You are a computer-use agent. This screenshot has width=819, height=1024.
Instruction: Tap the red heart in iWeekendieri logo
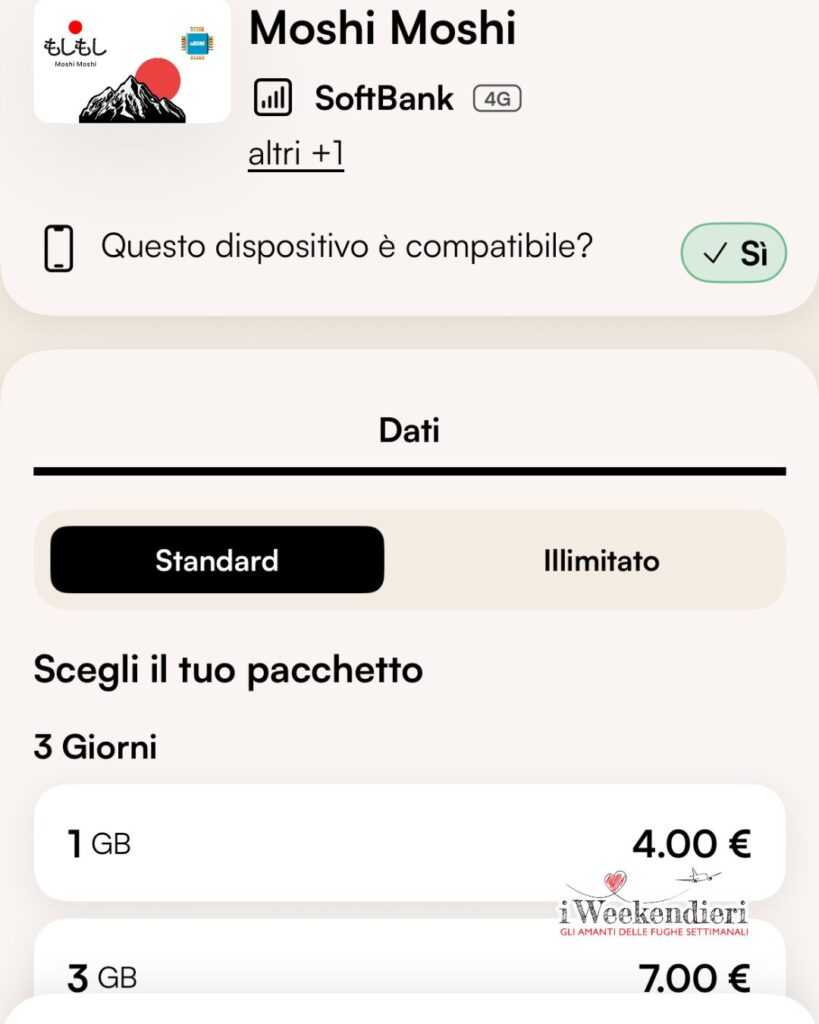[614, 882]
